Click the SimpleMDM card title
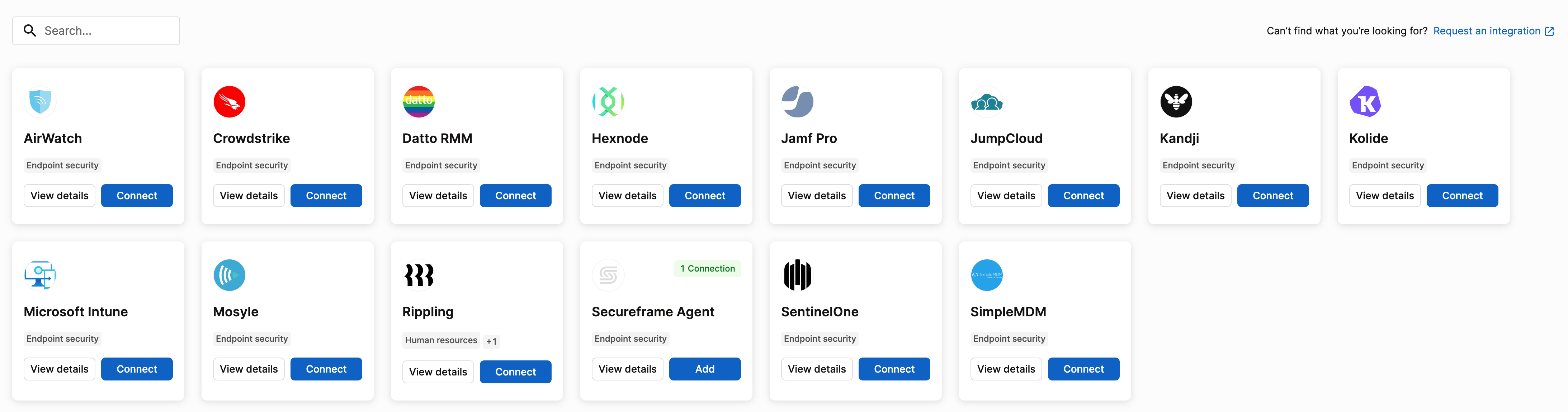Viewport: 1568px width, 412px height. coord(1008,312)
